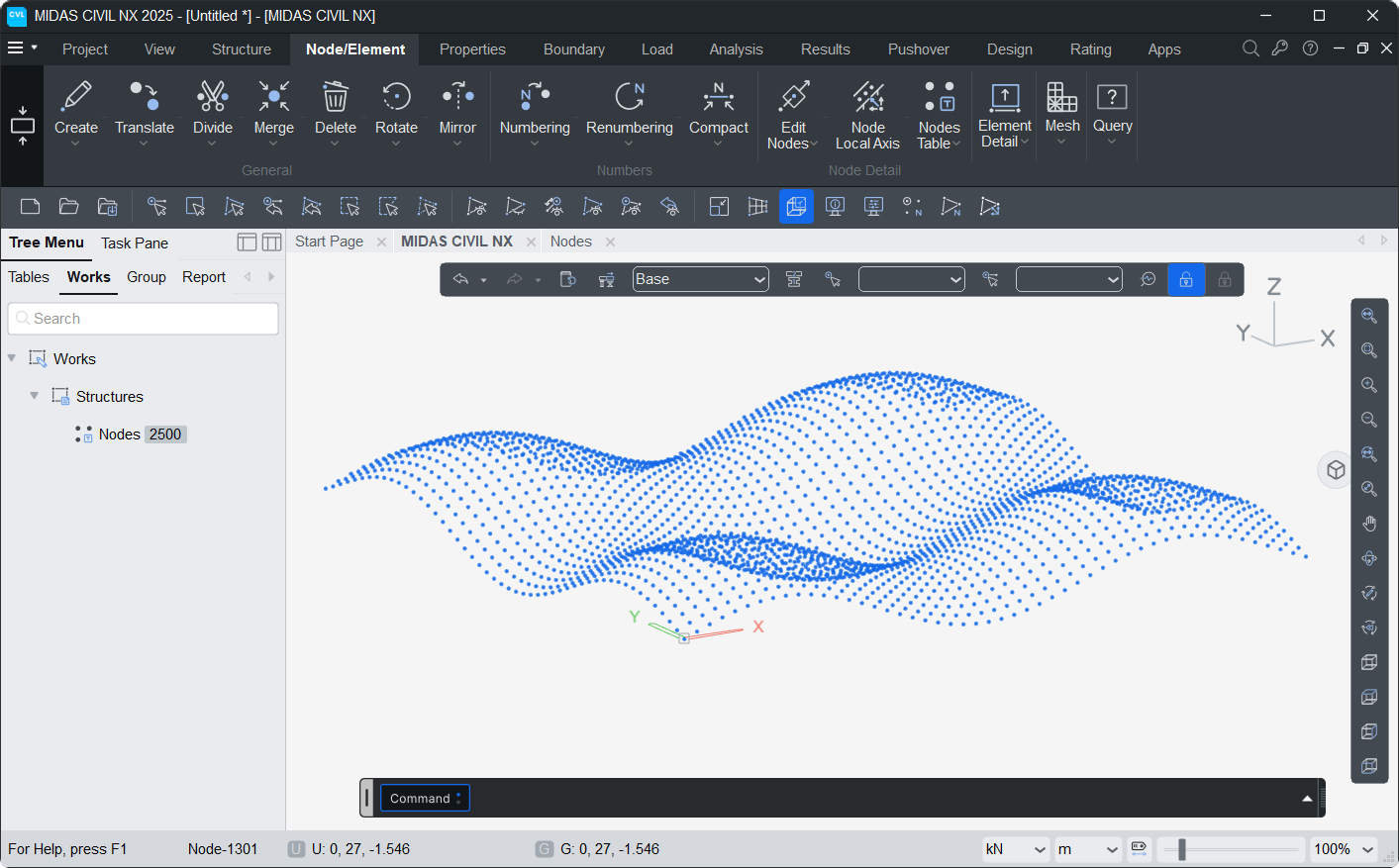Click the Command button in command bar

[x=425, y=799]
